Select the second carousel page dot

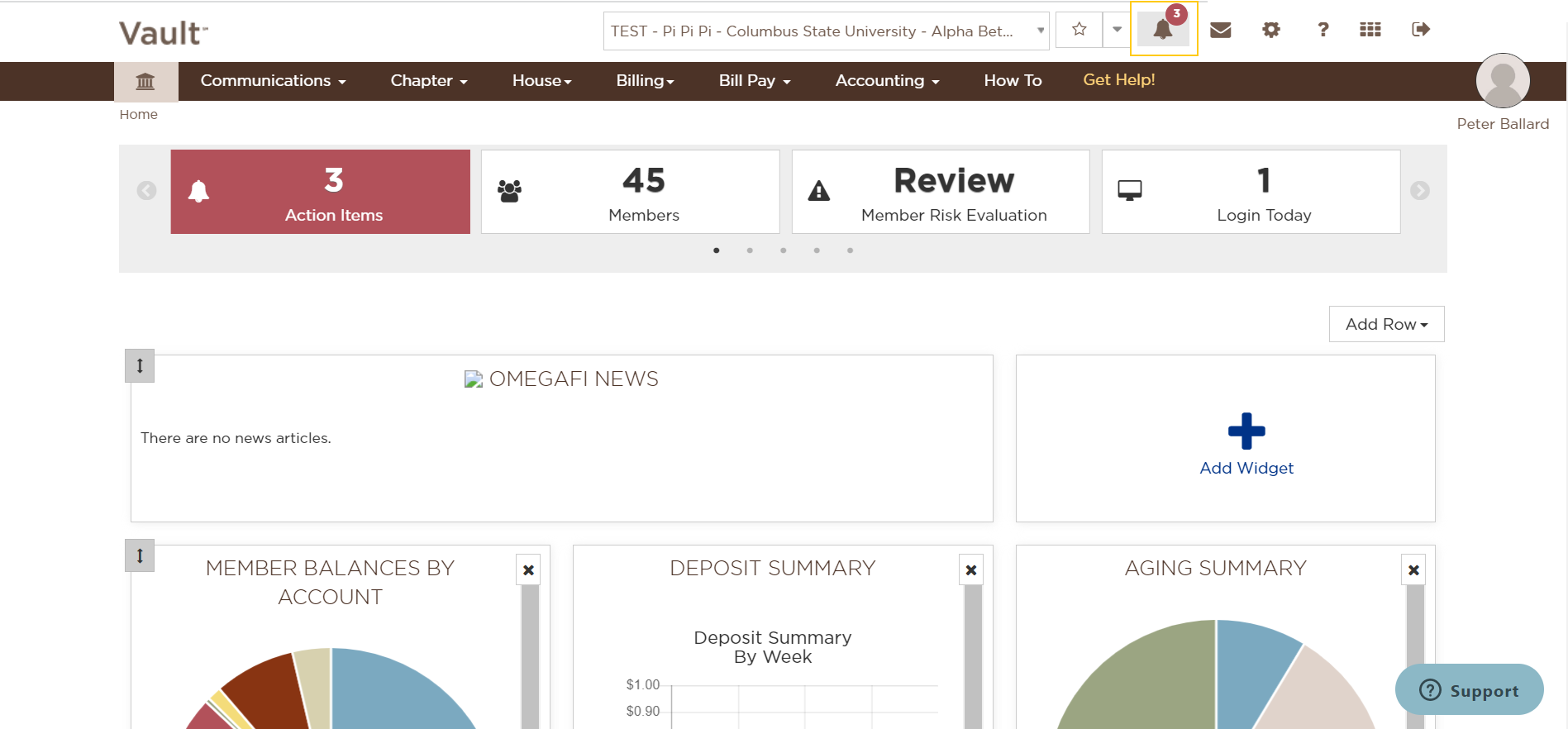tap(750, 250)
